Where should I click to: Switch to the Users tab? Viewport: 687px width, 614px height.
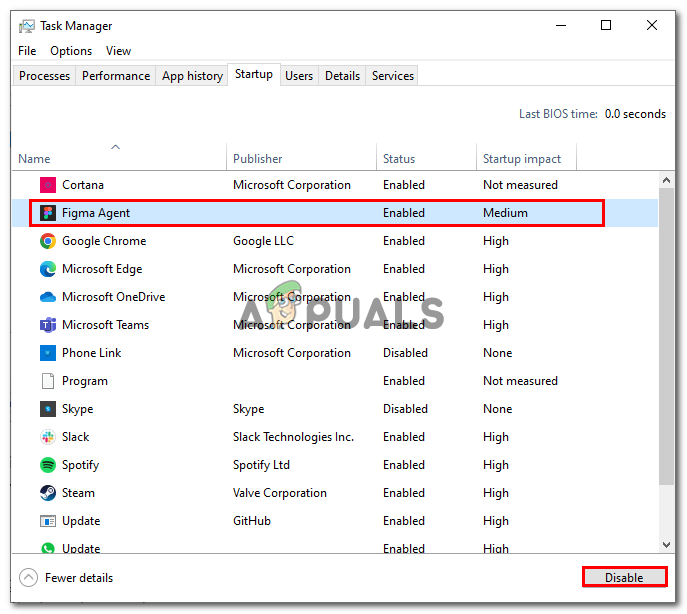[x=299, y=76]
